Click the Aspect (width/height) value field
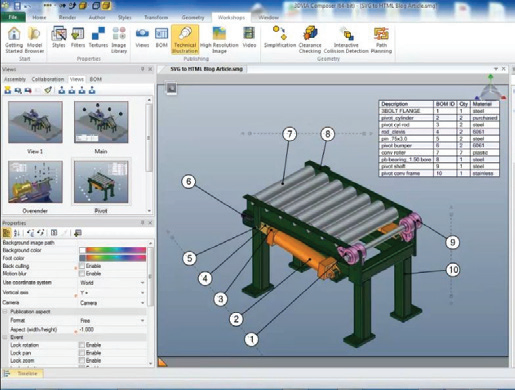 112,329
